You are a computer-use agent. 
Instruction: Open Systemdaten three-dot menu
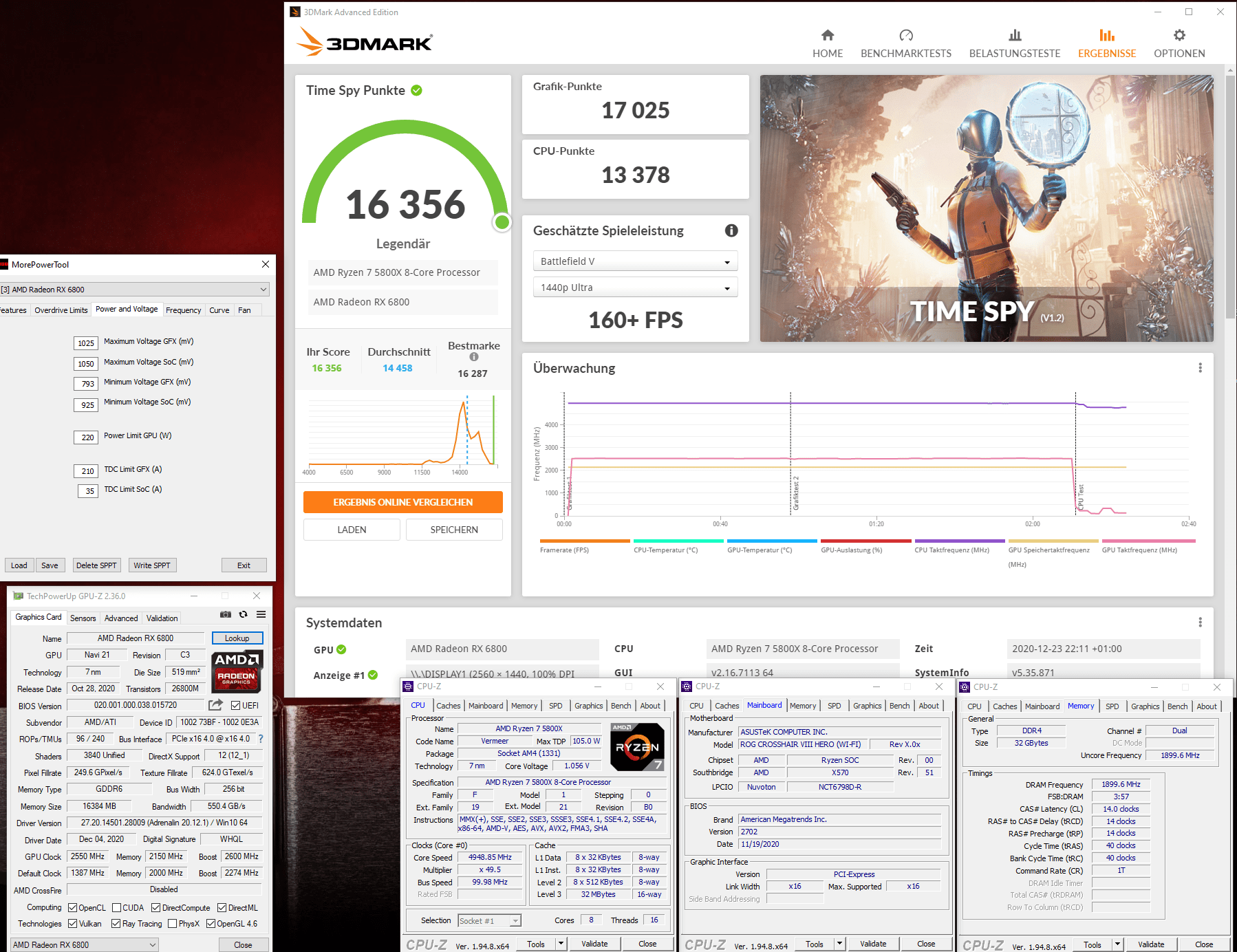pos(1200,623)
